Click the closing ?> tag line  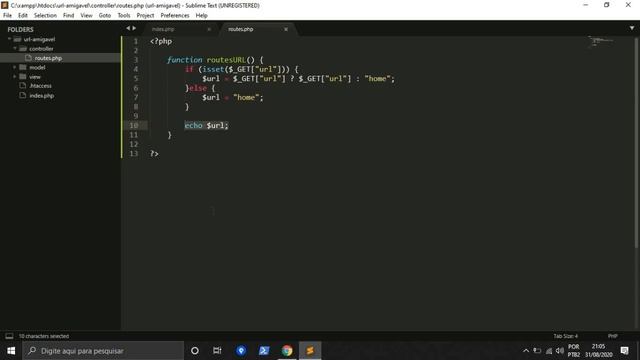coord(154,153)
